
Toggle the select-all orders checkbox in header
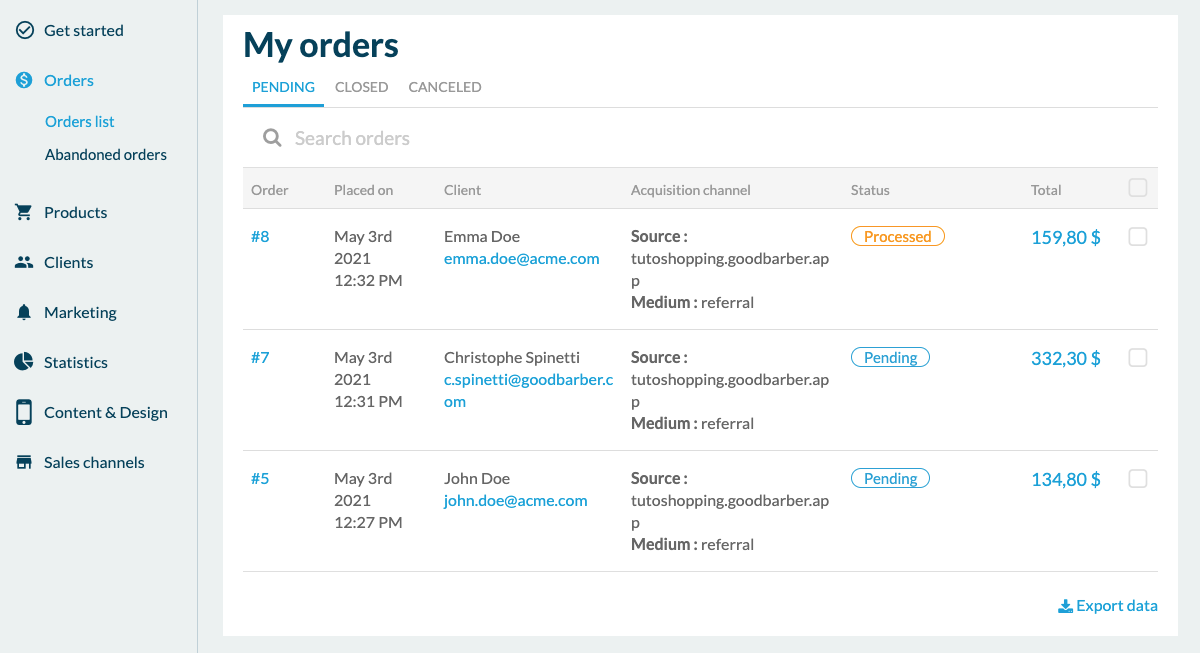[1137, 188]
